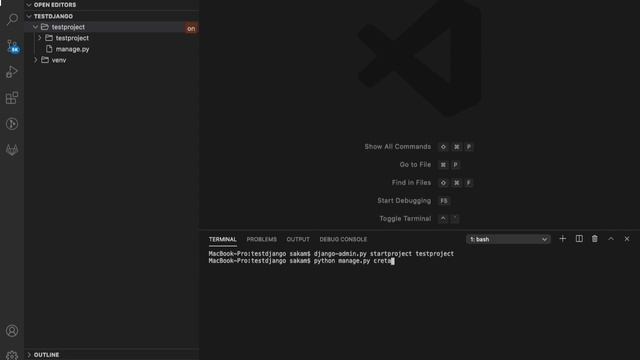
Task: Switch to the DEBUG CONSOLE tab
Action: pyautogui.click(x=343, y=239)
